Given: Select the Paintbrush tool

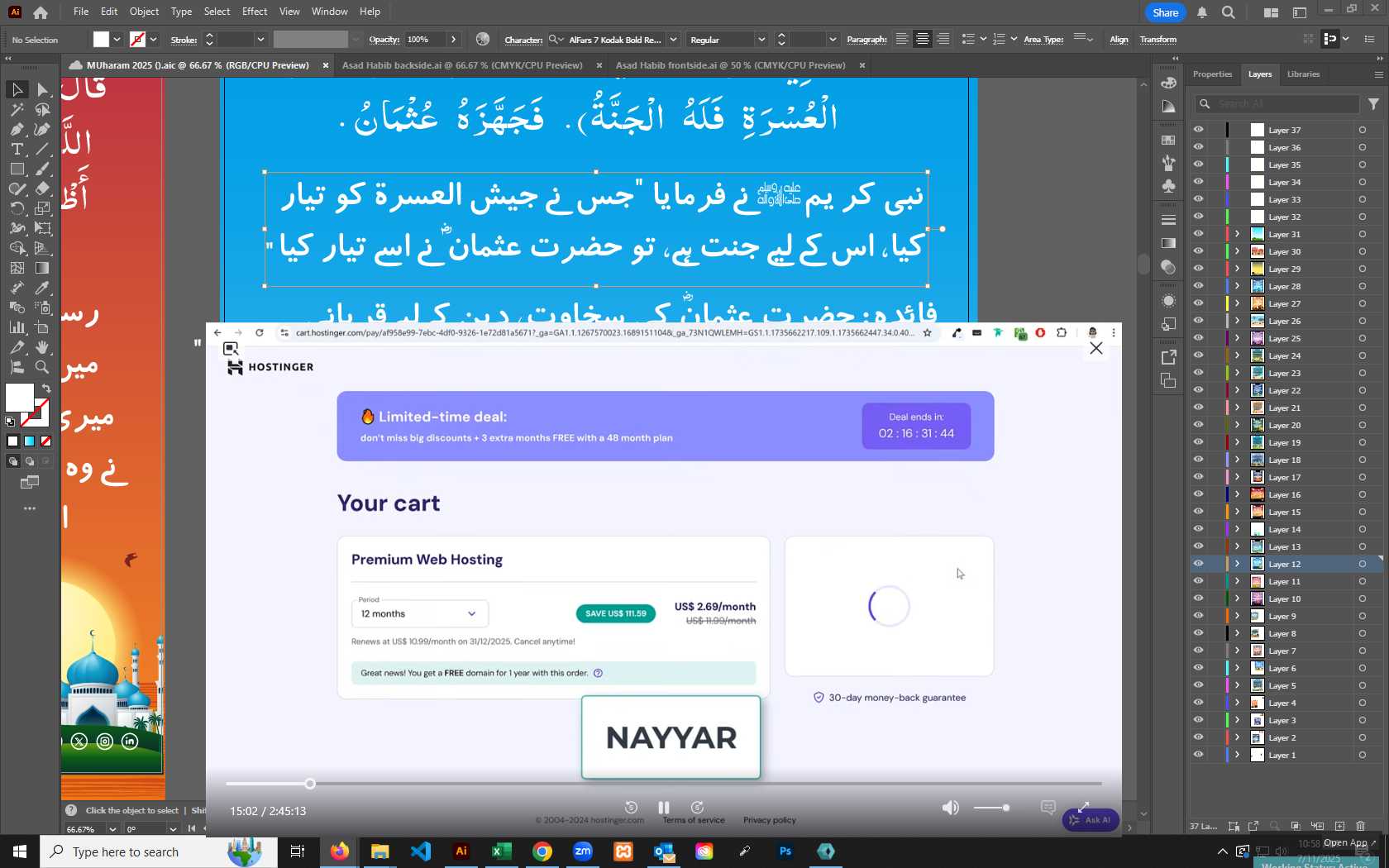Looking at the screenshot, I should pyautogui.click(x=43, y=169).
